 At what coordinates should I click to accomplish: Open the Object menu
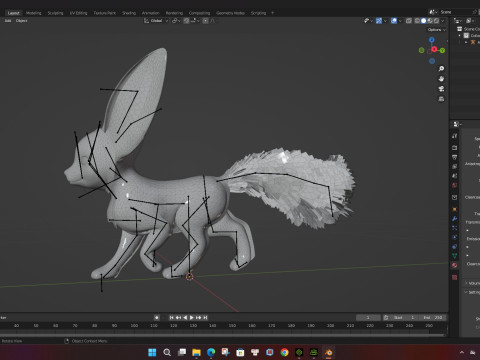(22, 21)
